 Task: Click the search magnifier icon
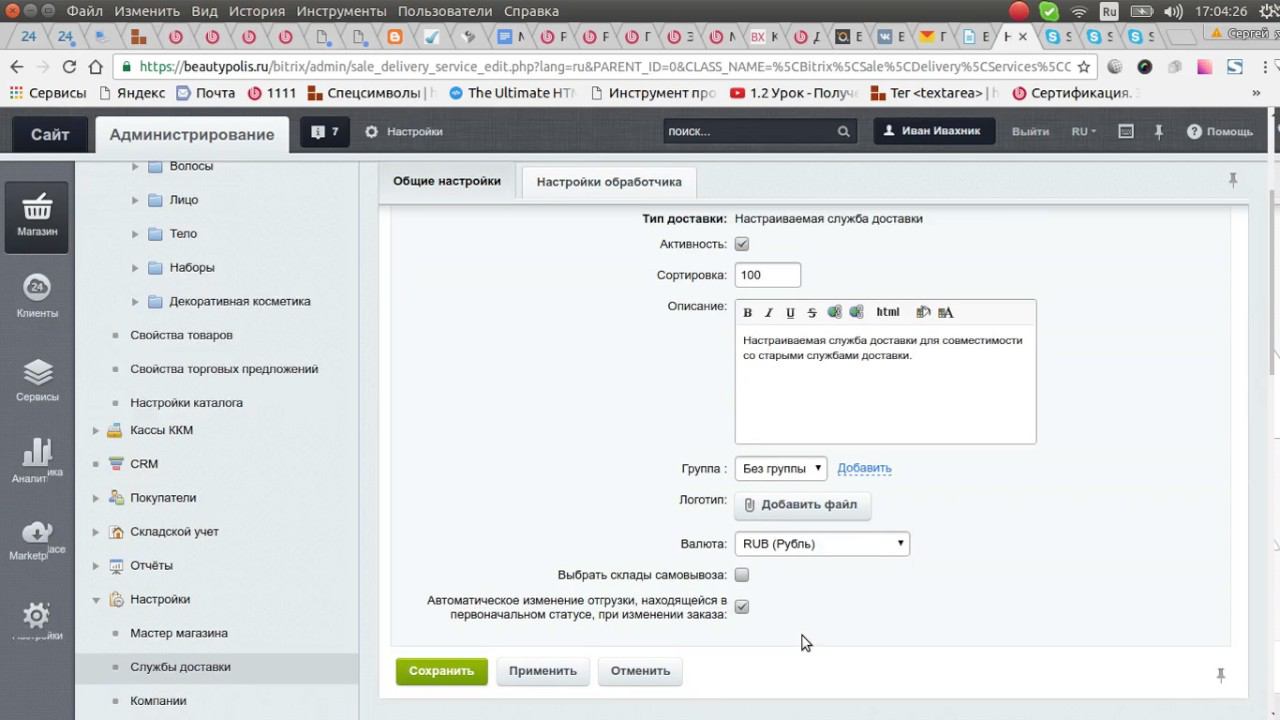point(843,131)
